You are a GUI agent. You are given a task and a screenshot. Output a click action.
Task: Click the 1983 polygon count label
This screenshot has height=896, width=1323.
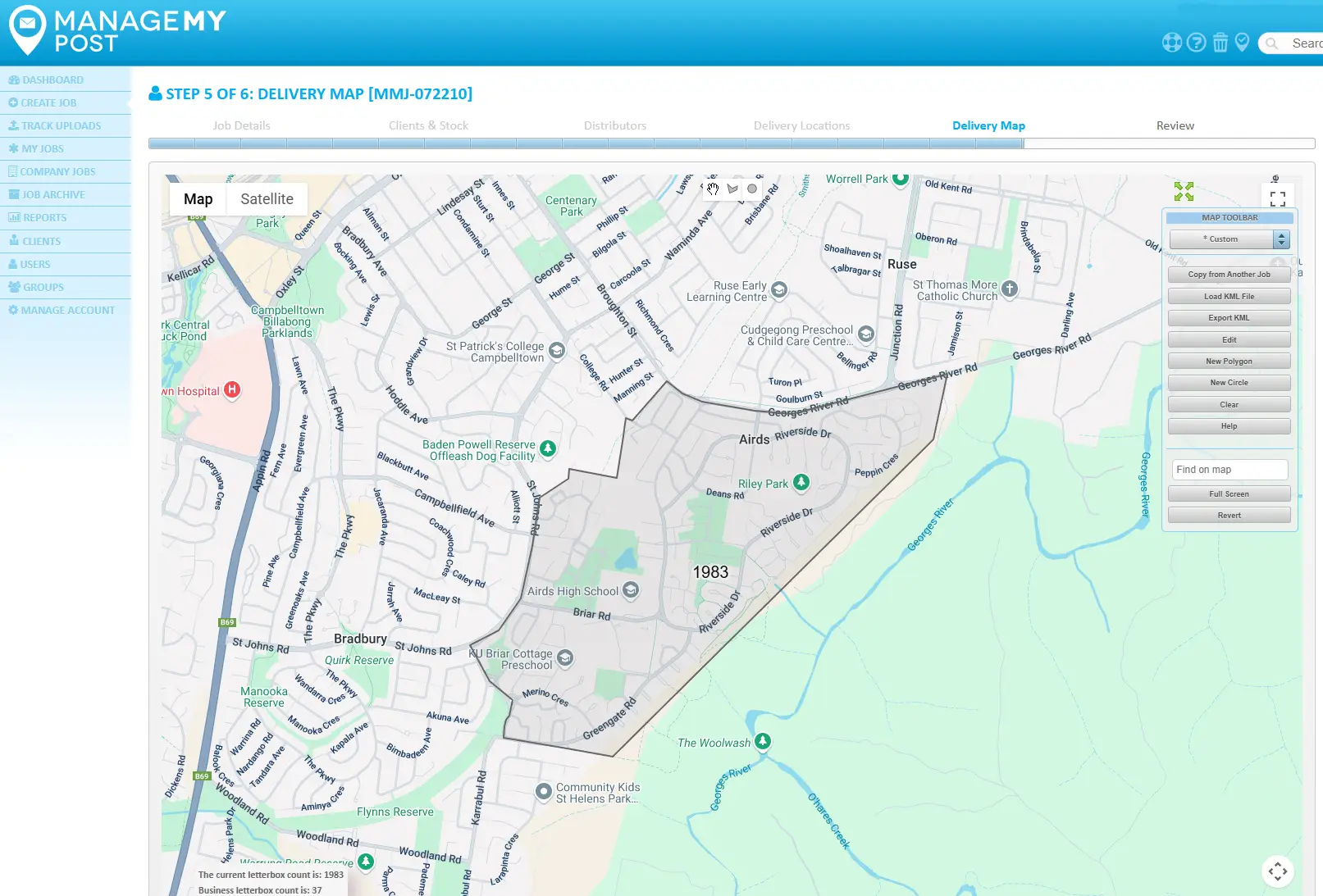710,572
